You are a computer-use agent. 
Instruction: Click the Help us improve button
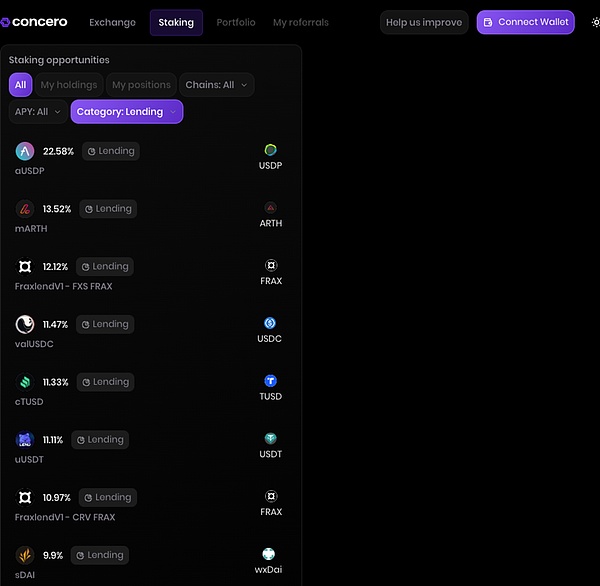424,22
